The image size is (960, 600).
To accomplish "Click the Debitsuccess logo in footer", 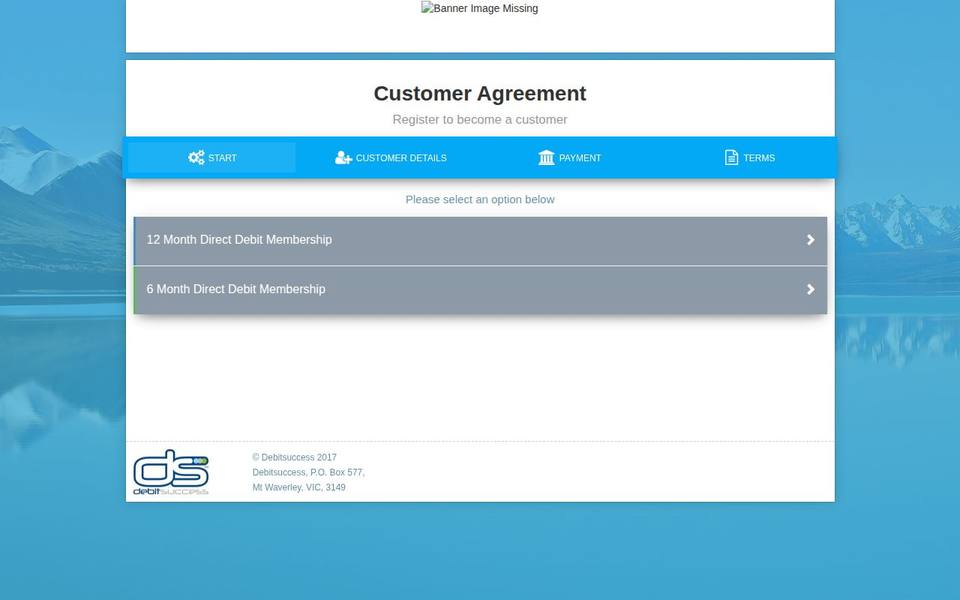I will pyautogui.click(x=171, y=472).
